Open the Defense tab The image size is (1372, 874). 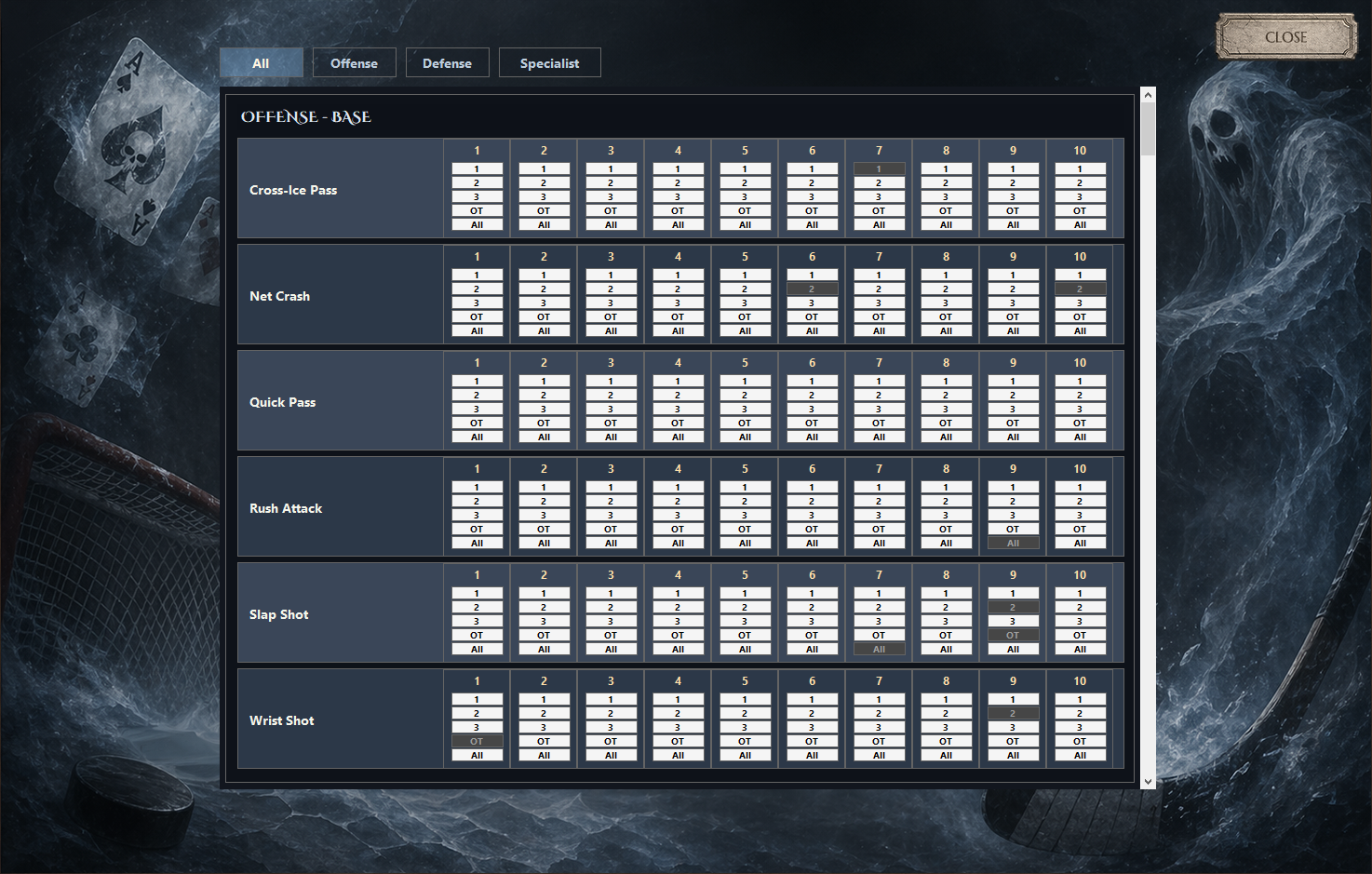pyautogui.click(x=448, y=63)
